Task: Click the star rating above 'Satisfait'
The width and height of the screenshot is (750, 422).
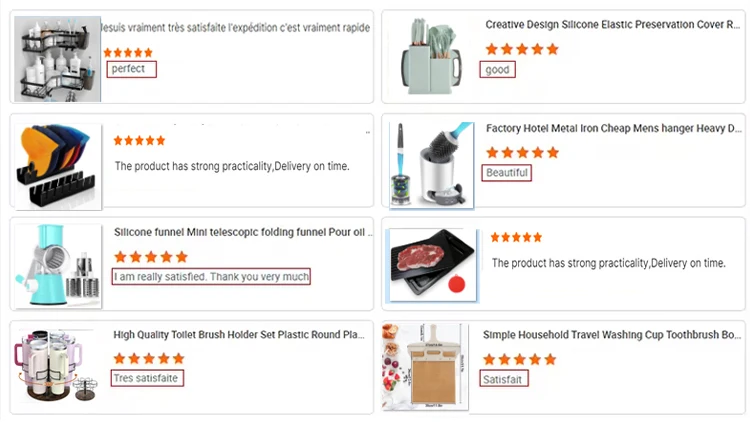Action: (520, 358)
